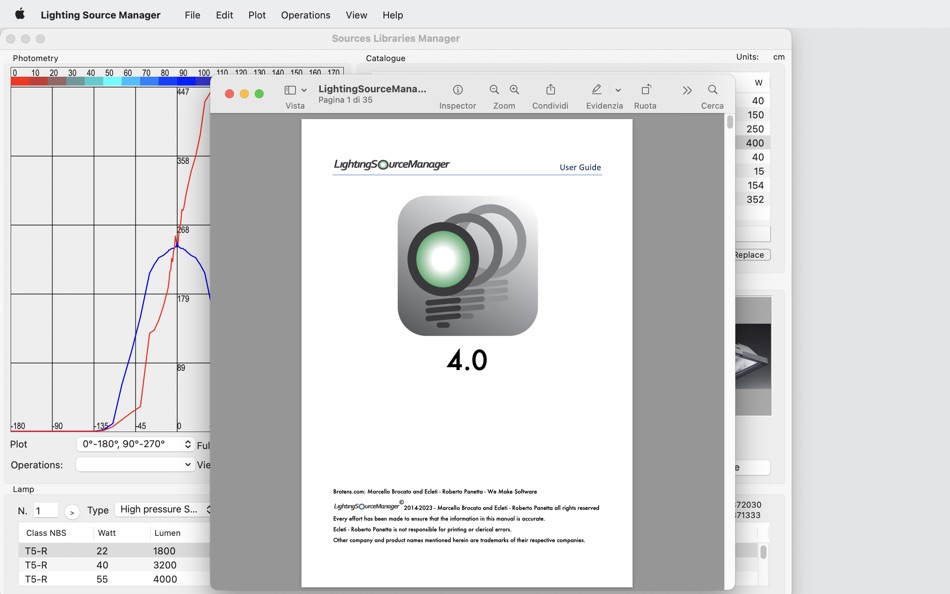Open the Operations menu
Viewport: 950px width, 594px height.
(305, 15)
